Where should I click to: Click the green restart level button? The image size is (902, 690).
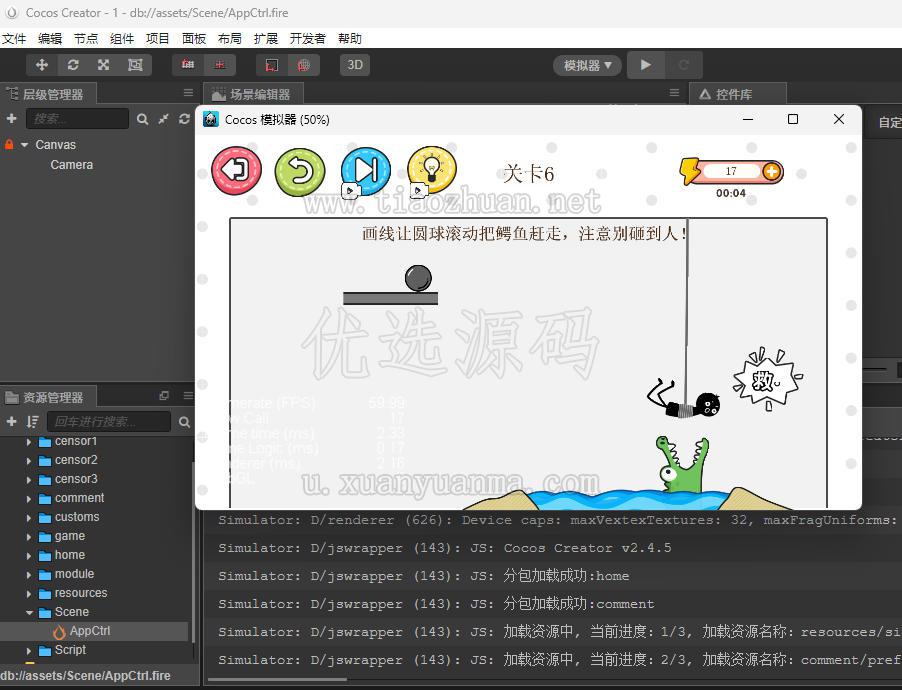[300, 172]
